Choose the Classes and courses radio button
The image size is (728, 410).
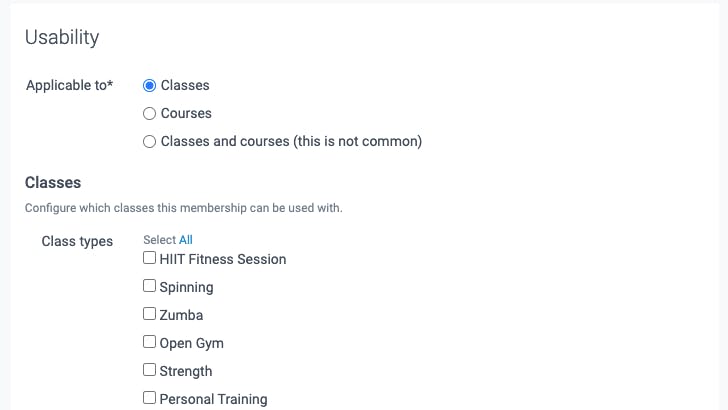tap(150, 141)
